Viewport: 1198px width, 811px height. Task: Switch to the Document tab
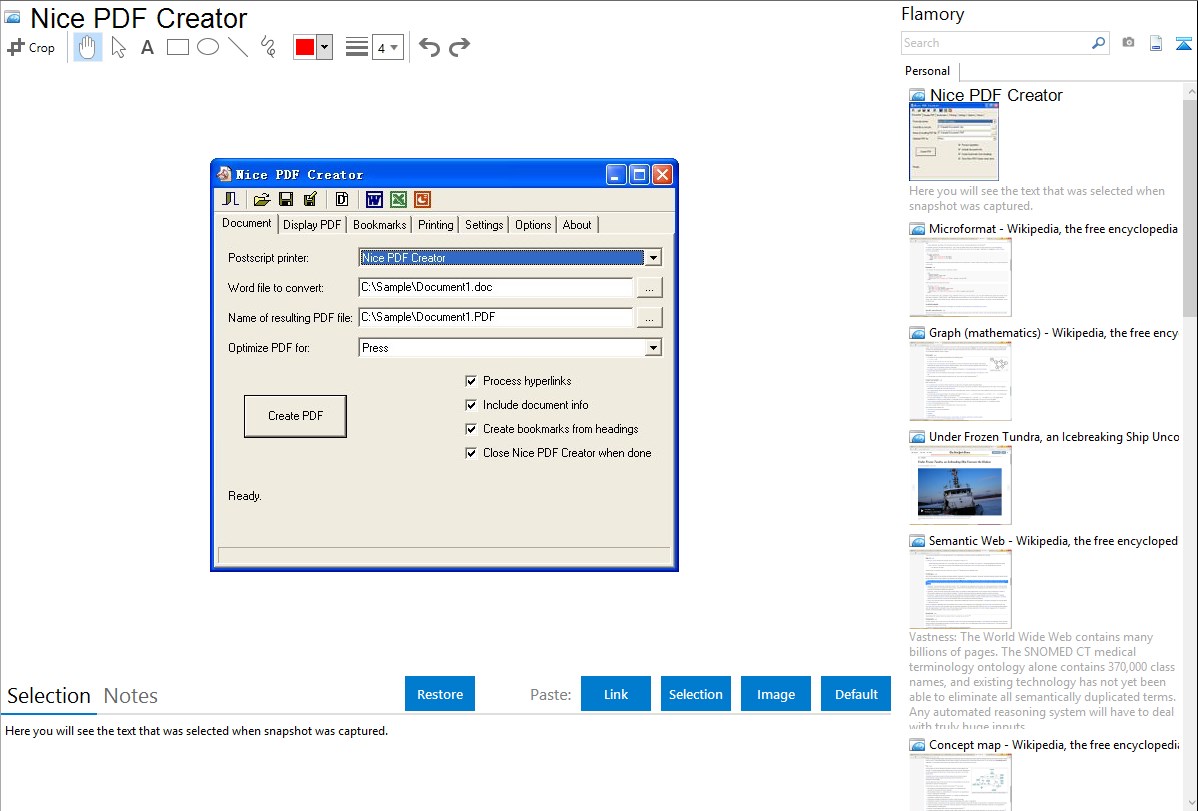(x=246, y=223)
